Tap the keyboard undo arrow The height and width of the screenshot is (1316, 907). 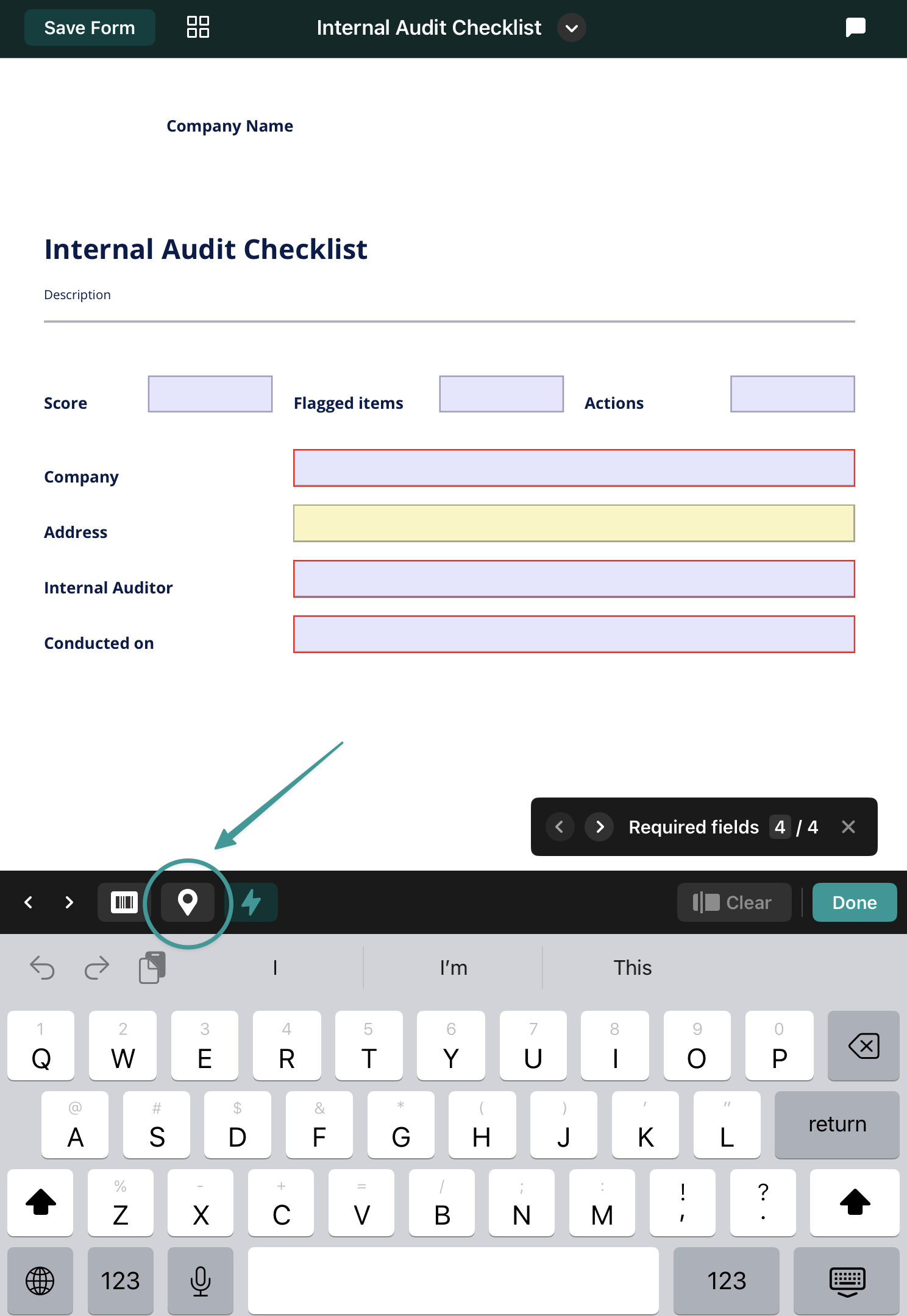[x=42, y=968]
